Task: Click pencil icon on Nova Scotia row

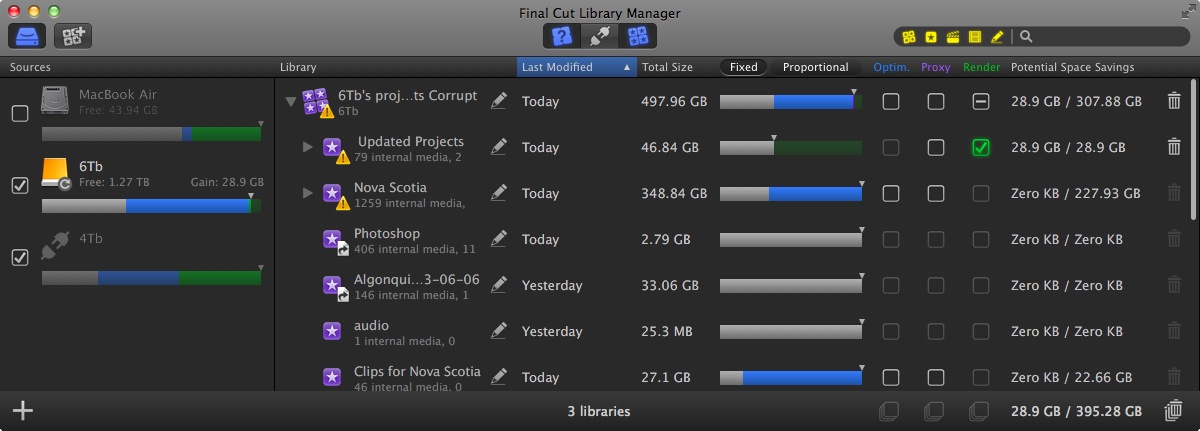Action: 499,192
